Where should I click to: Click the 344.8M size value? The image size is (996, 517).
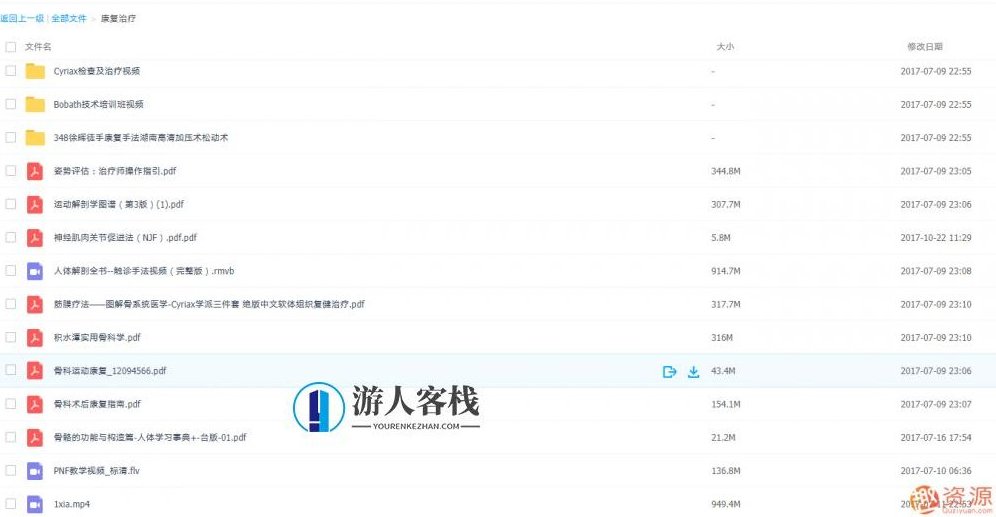pos(726,171)
